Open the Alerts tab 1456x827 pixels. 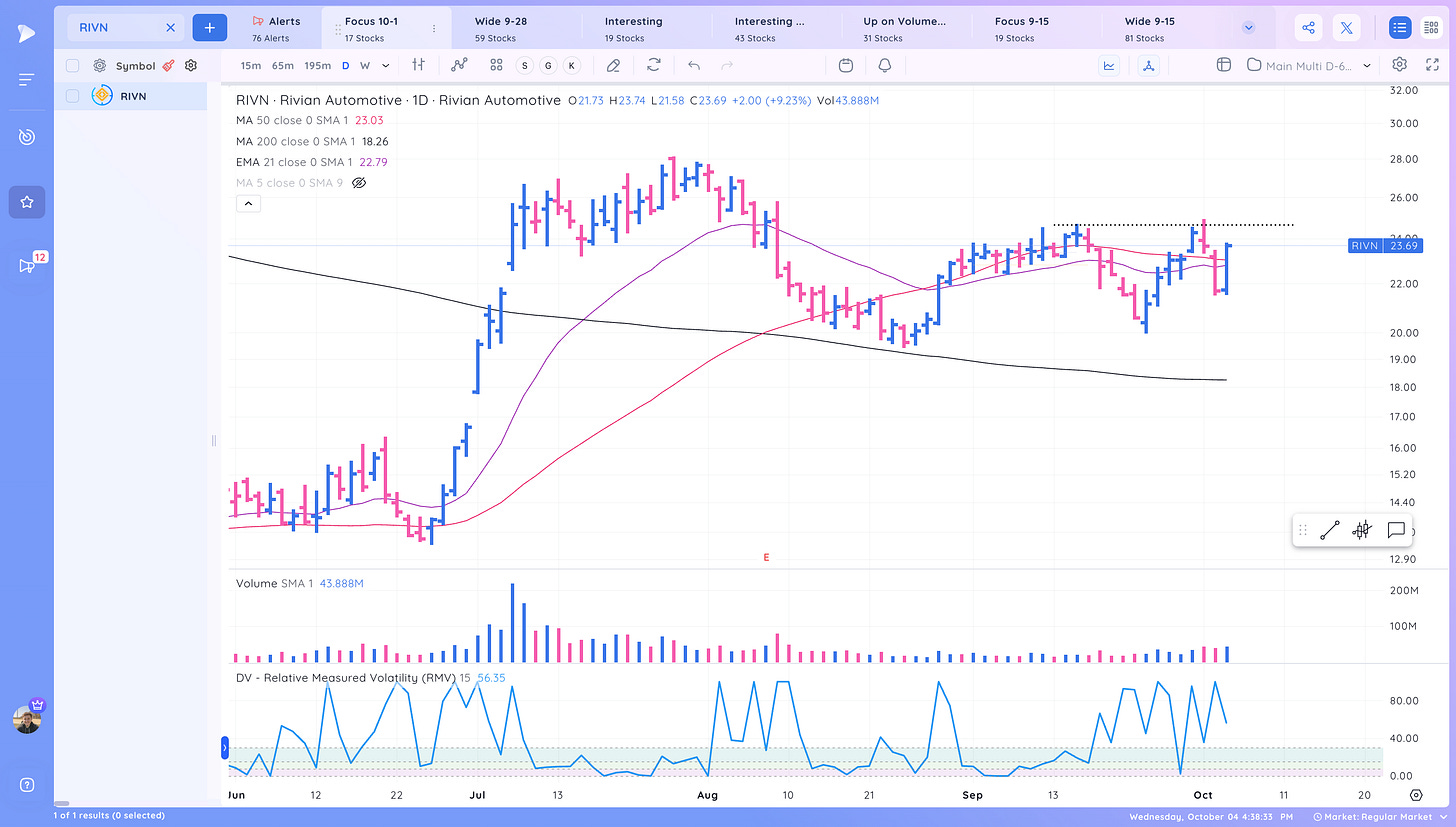(x=272, y=28)
